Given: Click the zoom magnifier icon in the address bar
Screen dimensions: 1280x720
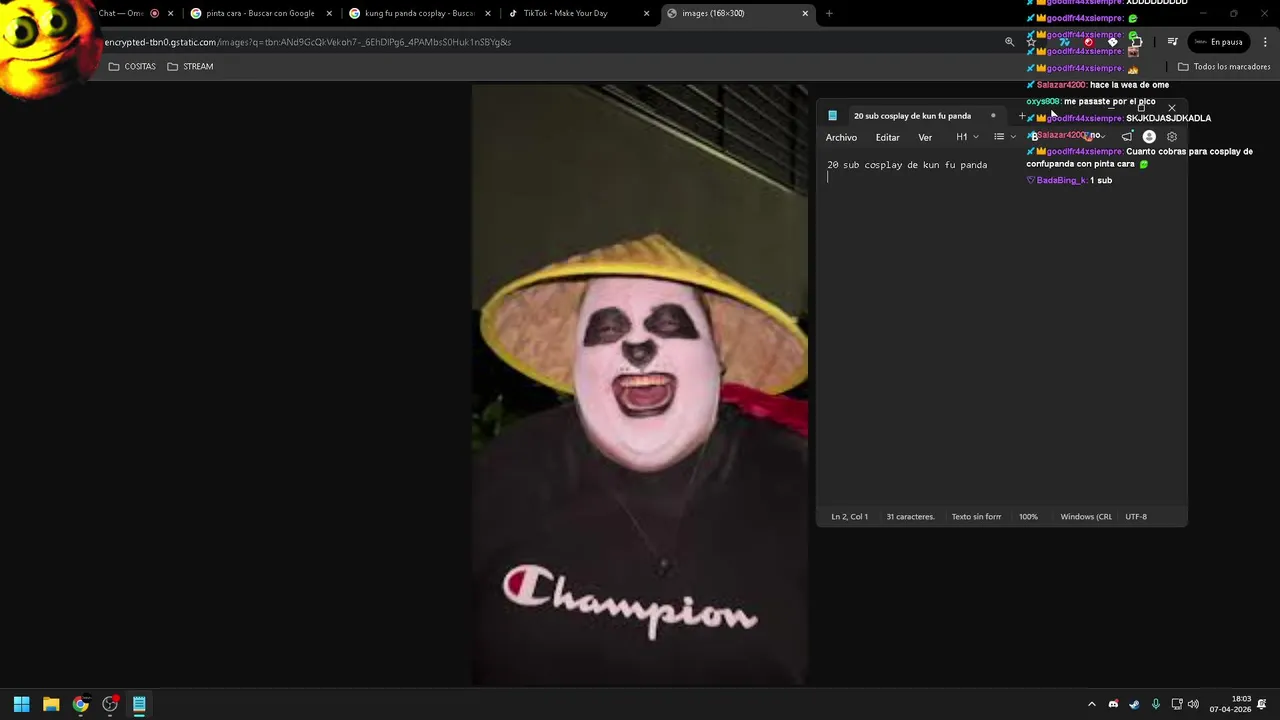Looking at the screenshot, I should (1009, 42).
